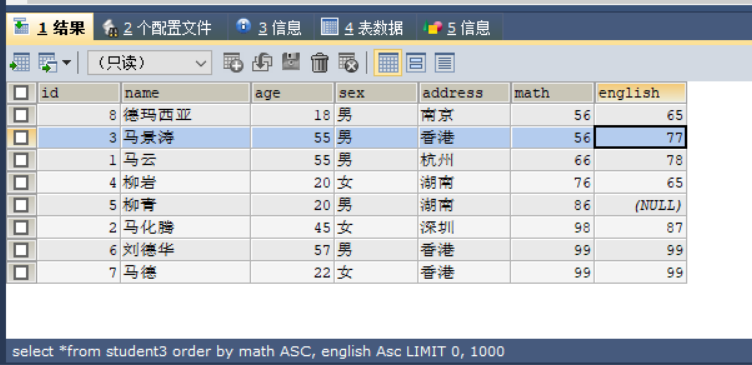Check the row checkbox for 刘德华

21,250
